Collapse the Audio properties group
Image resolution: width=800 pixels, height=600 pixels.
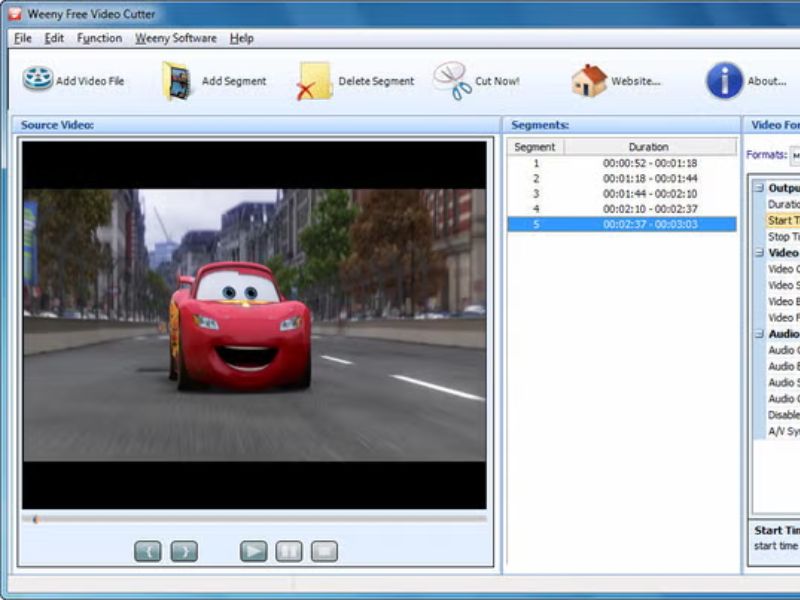759,334
